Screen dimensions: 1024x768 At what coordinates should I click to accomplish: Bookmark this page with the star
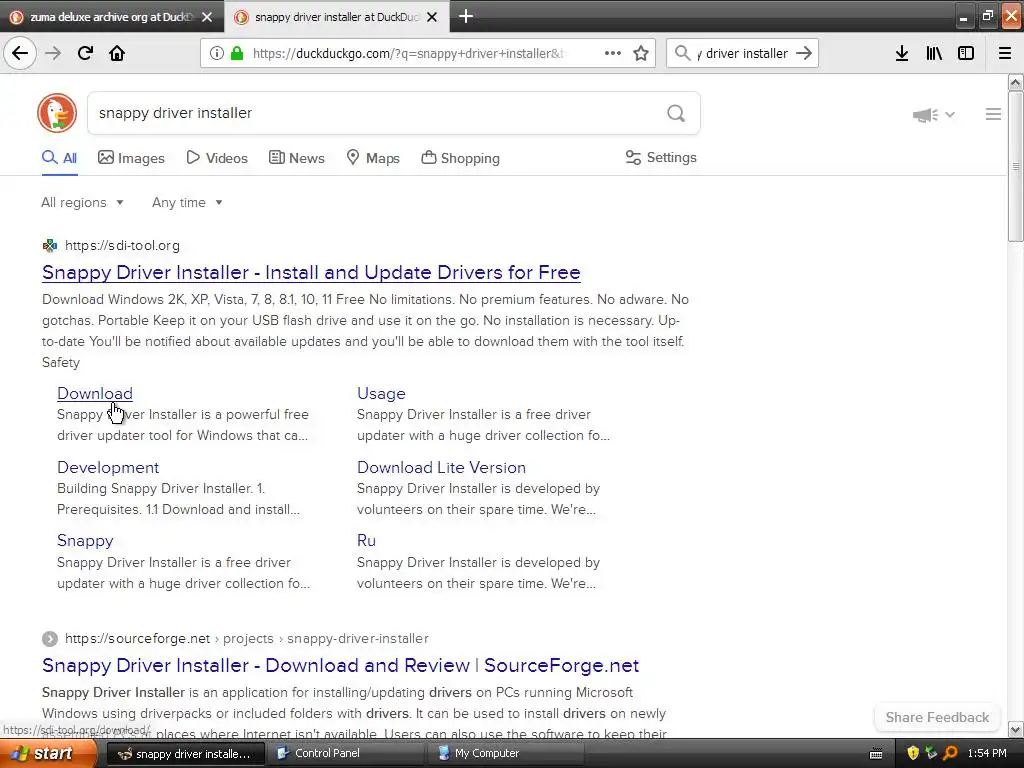641,53
